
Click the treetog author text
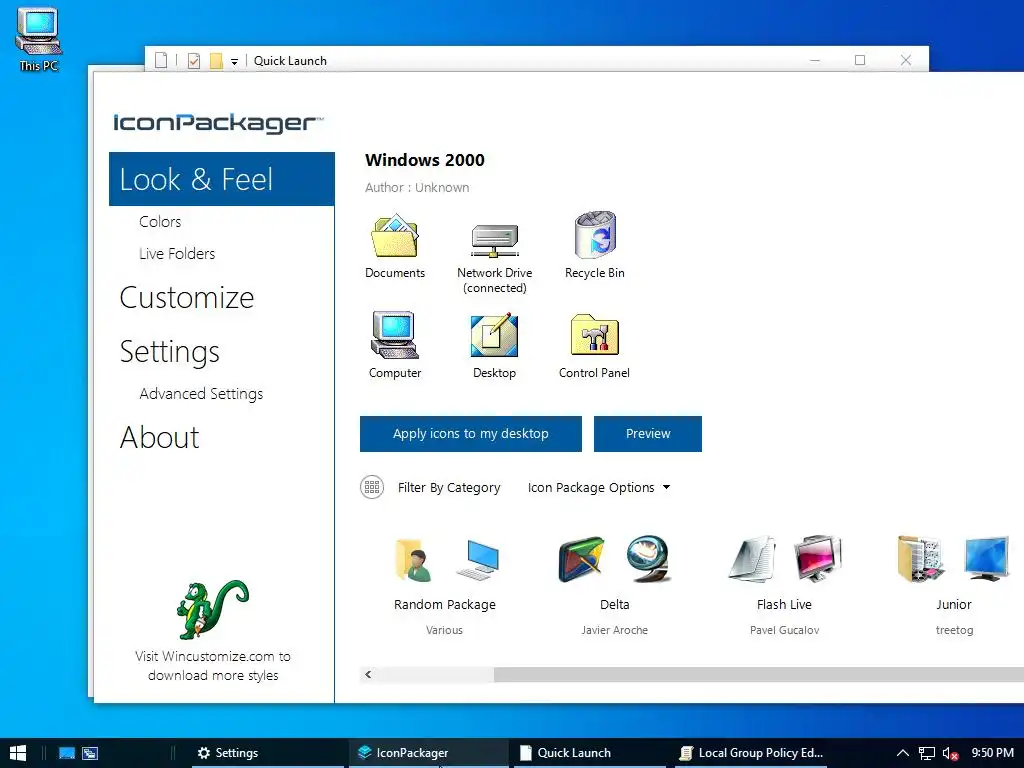pyautogui.click(x=954, y=630)
